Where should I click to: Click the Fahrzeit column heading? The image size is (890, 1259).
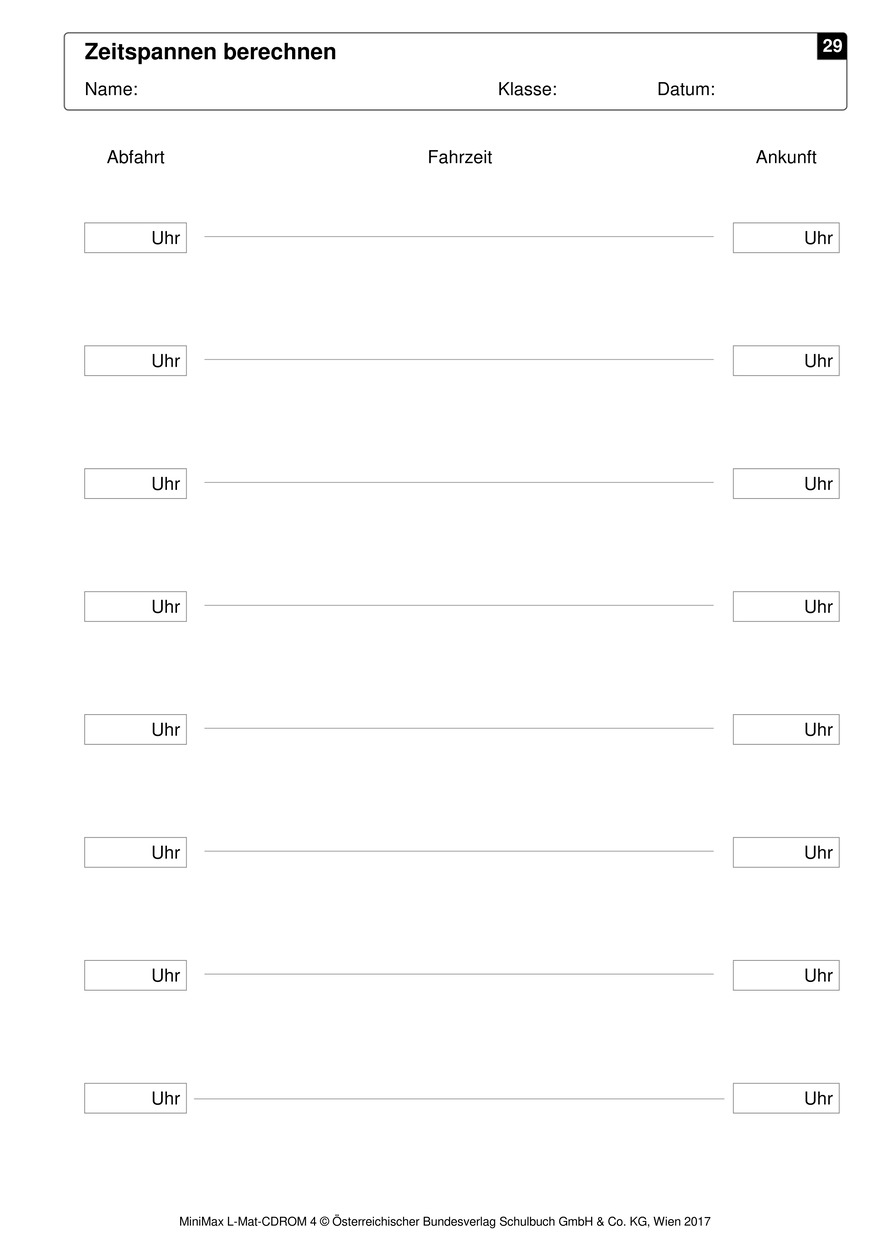[x=460, y=157]
